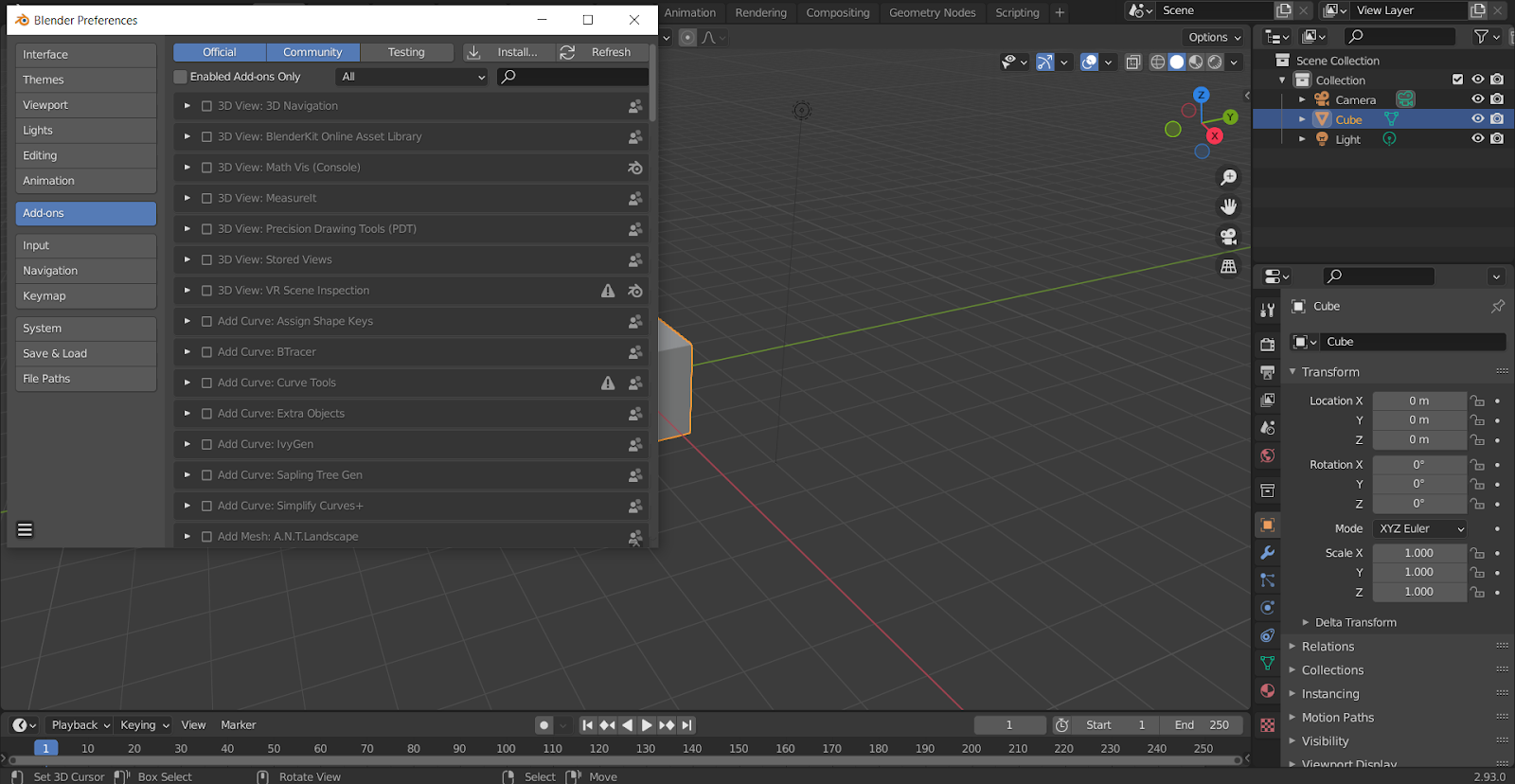Click the add-ons search field

pos(573,77)
